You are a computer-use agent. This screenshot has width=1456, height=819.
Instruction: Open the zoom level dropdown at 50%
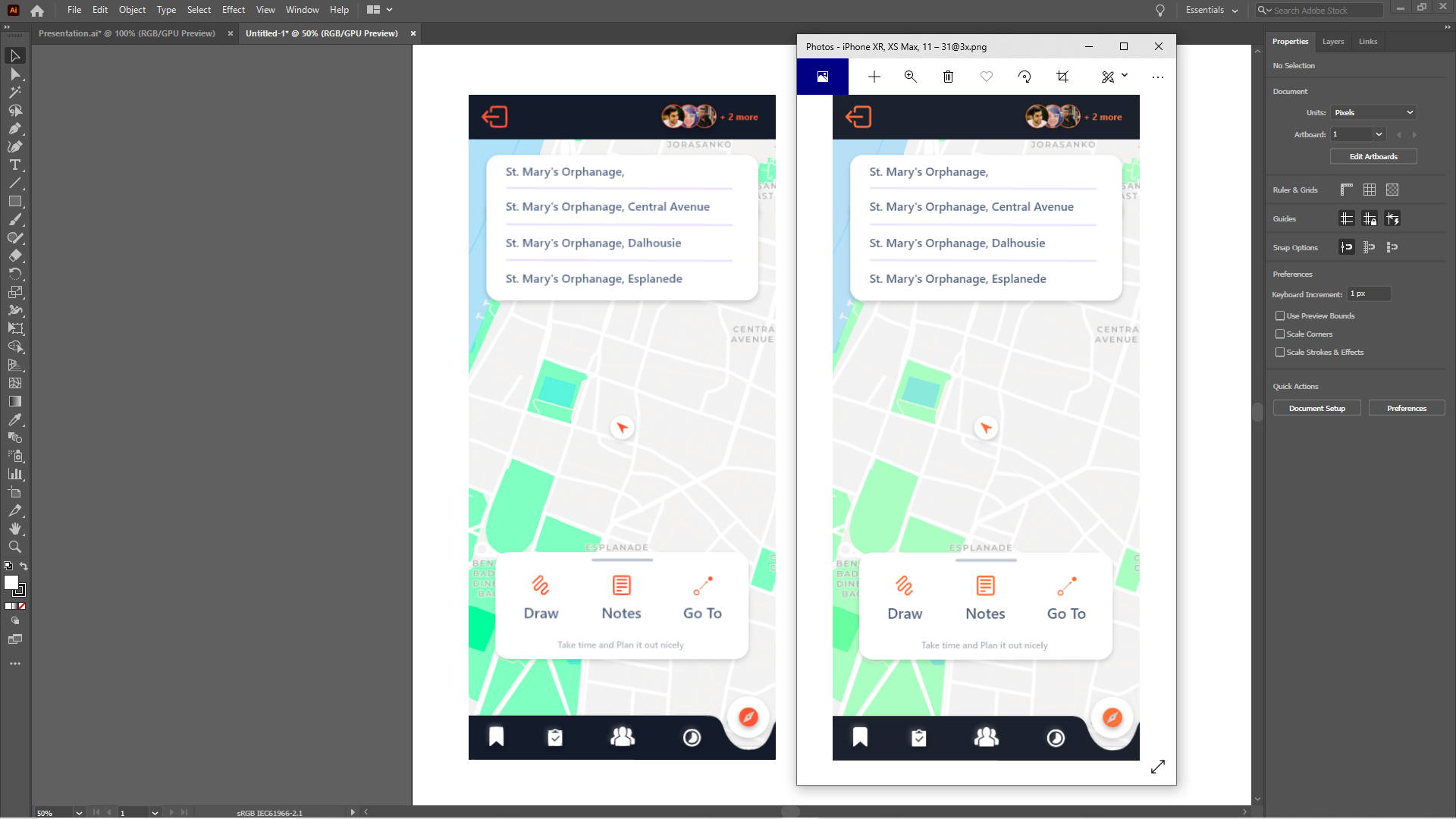[79, 813]
